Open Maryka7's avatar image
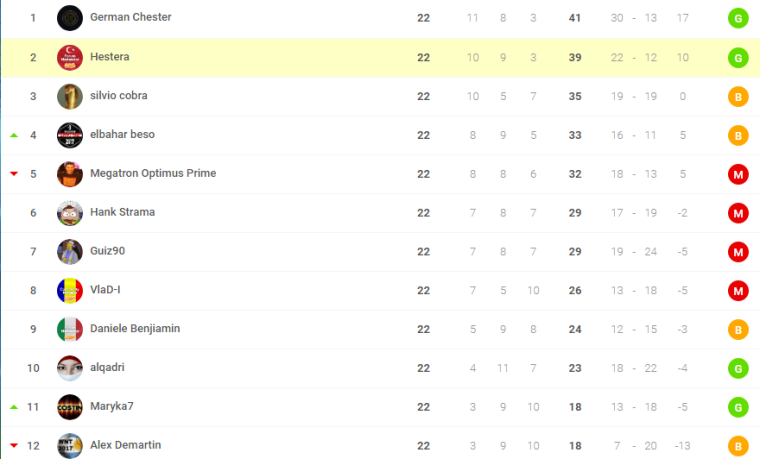The image size is (760, 459). point(70,407)
